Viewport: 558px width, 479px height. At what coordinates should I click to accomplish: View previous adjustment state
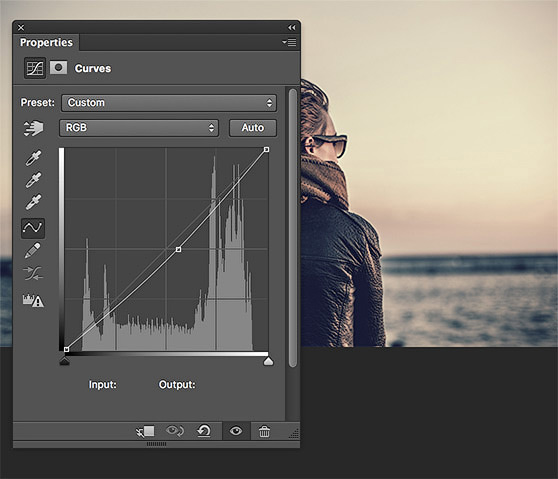tap(175, 431)
